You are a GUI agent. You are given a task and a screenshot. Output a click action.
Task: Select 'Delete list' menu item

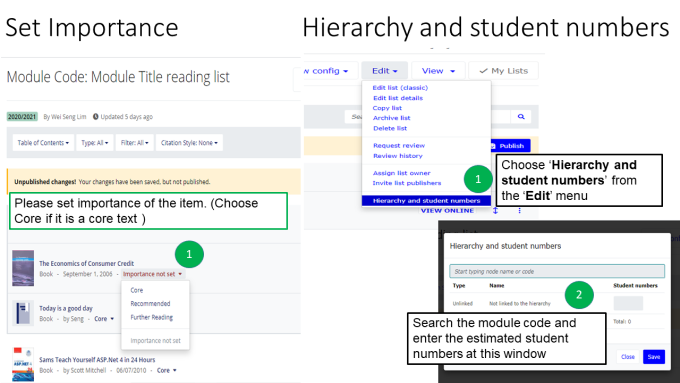390,128
